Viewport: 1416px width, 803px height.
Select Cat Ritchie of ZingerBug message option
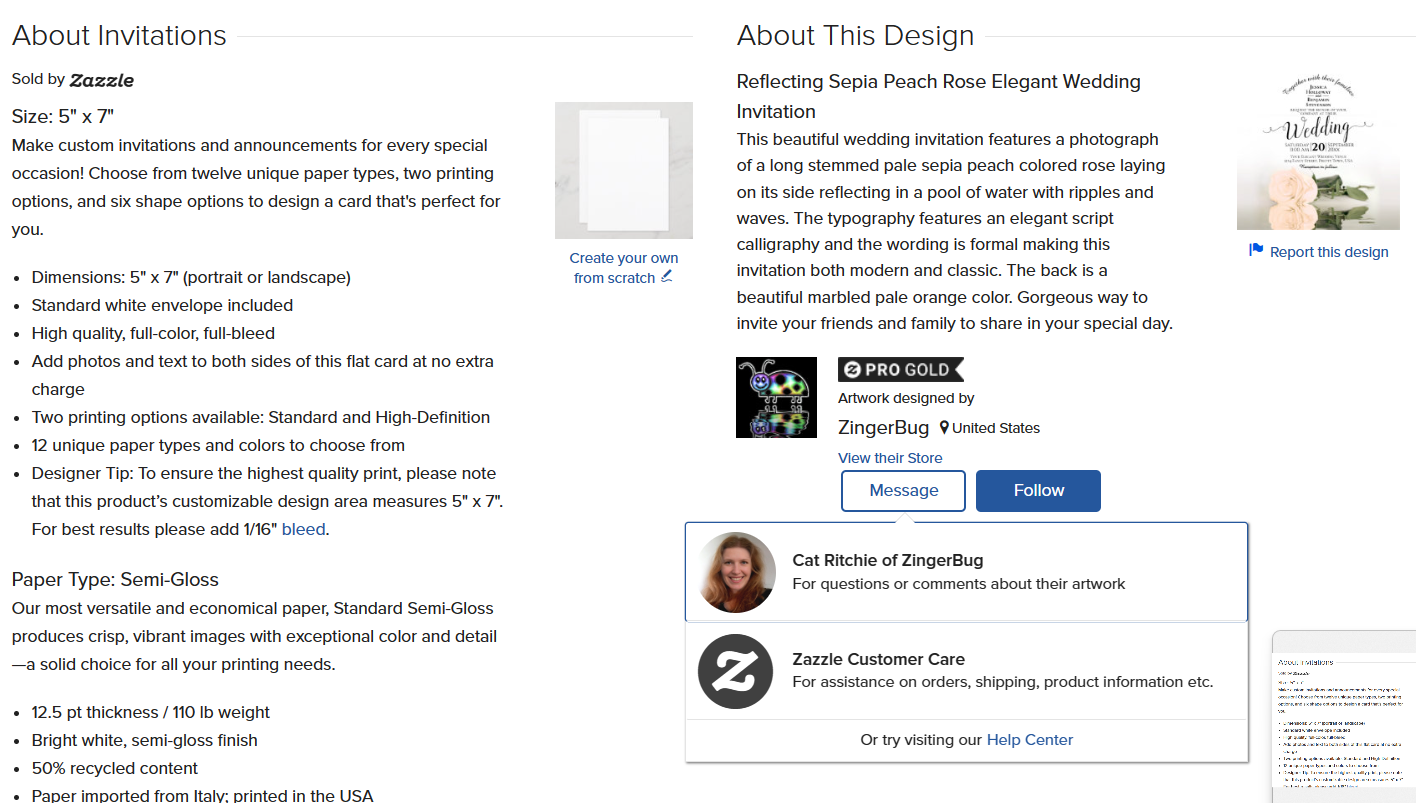point(966,572)
